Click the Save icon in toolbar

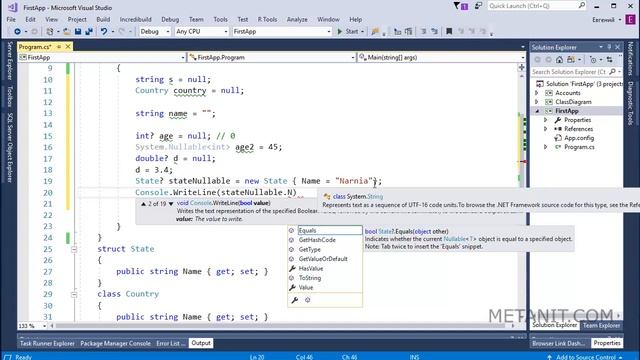(78, 31)
